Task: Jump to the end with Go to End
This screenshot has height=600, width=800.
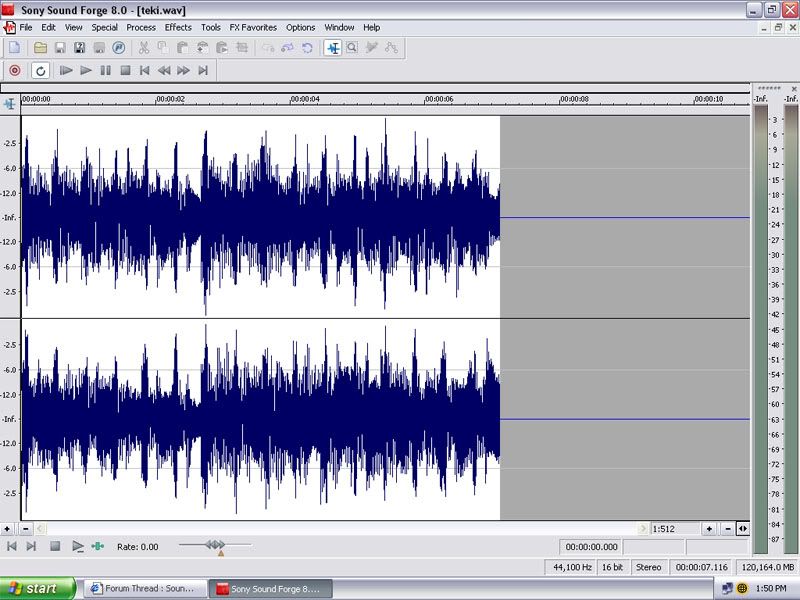Action: click(203, 70)
